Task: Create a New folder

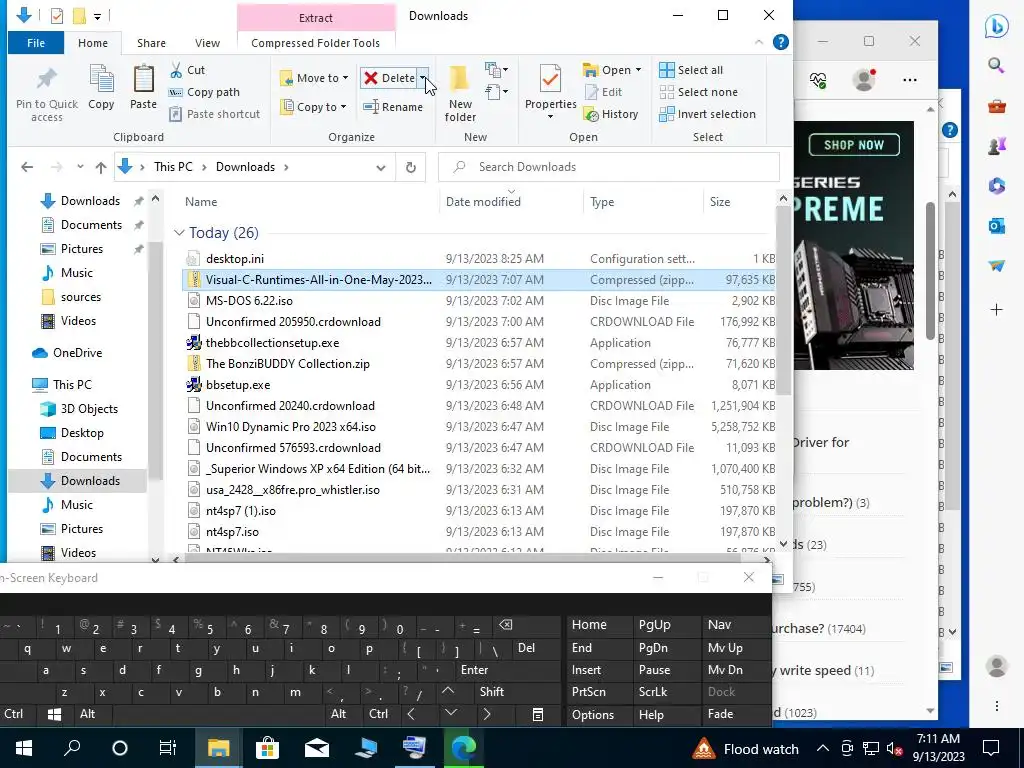Action: coord(460,93)
